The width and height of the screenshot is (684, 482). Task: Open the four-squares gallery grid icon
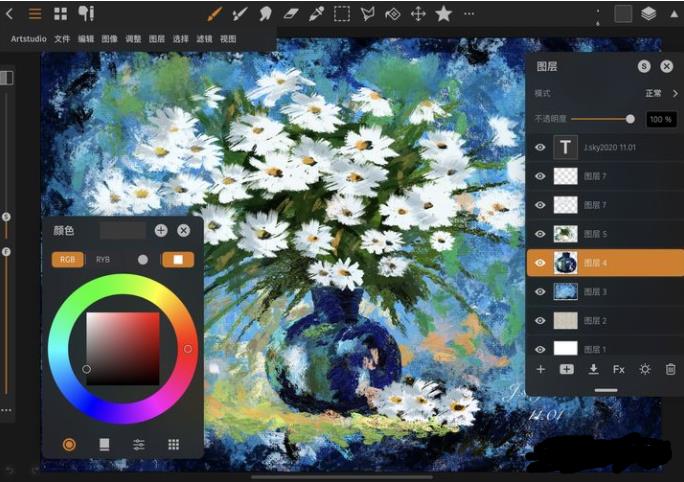click(x=60, y=14)
